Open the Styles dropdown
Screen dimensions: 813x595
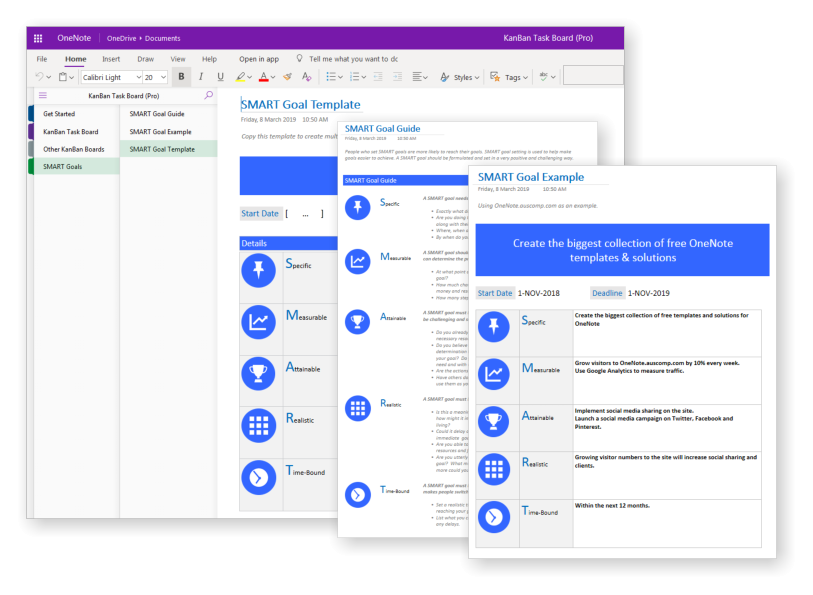[x=463, y=75]
